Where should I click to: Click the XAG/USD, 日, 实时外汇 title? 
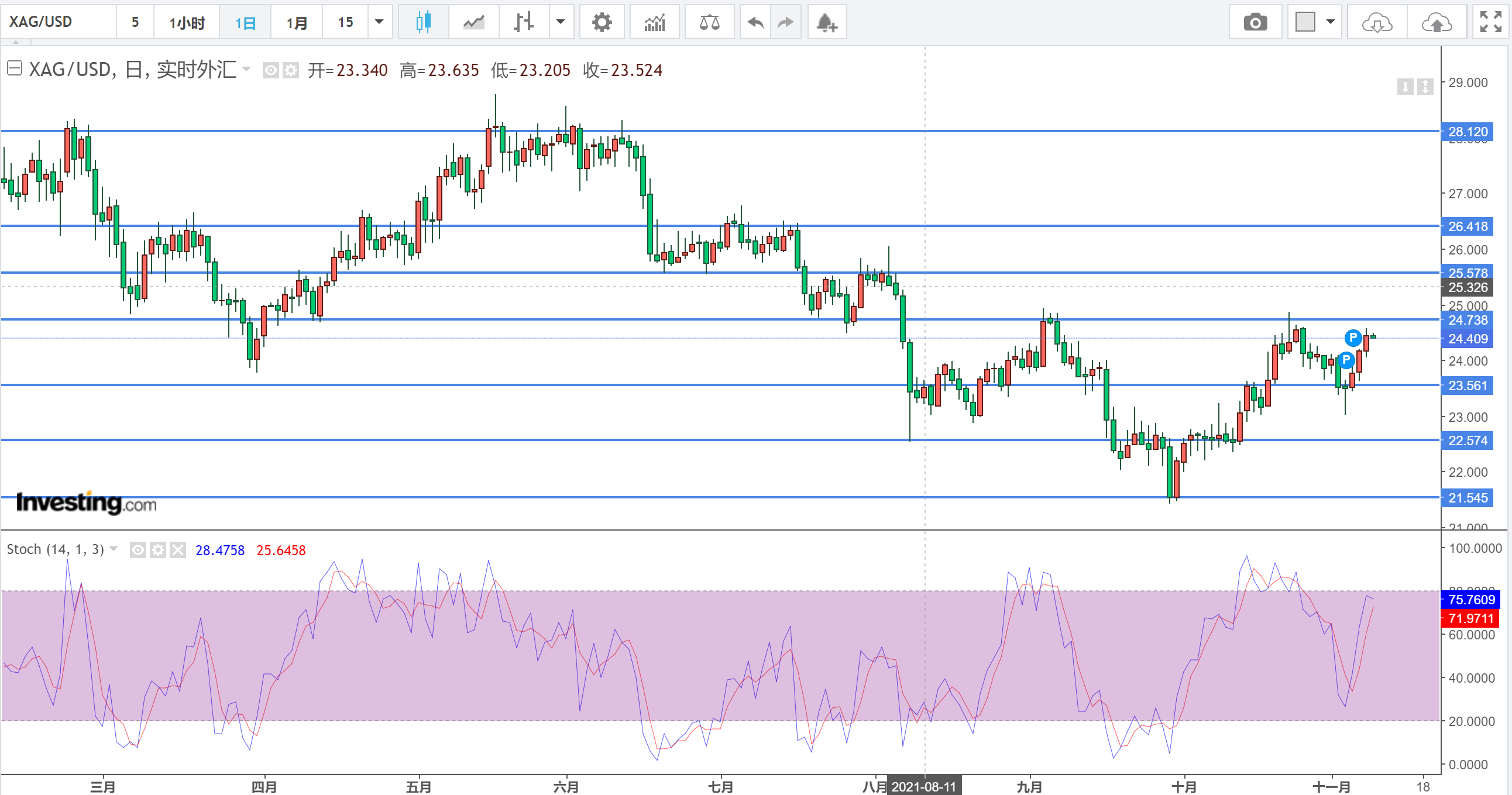tap(133, 70)
